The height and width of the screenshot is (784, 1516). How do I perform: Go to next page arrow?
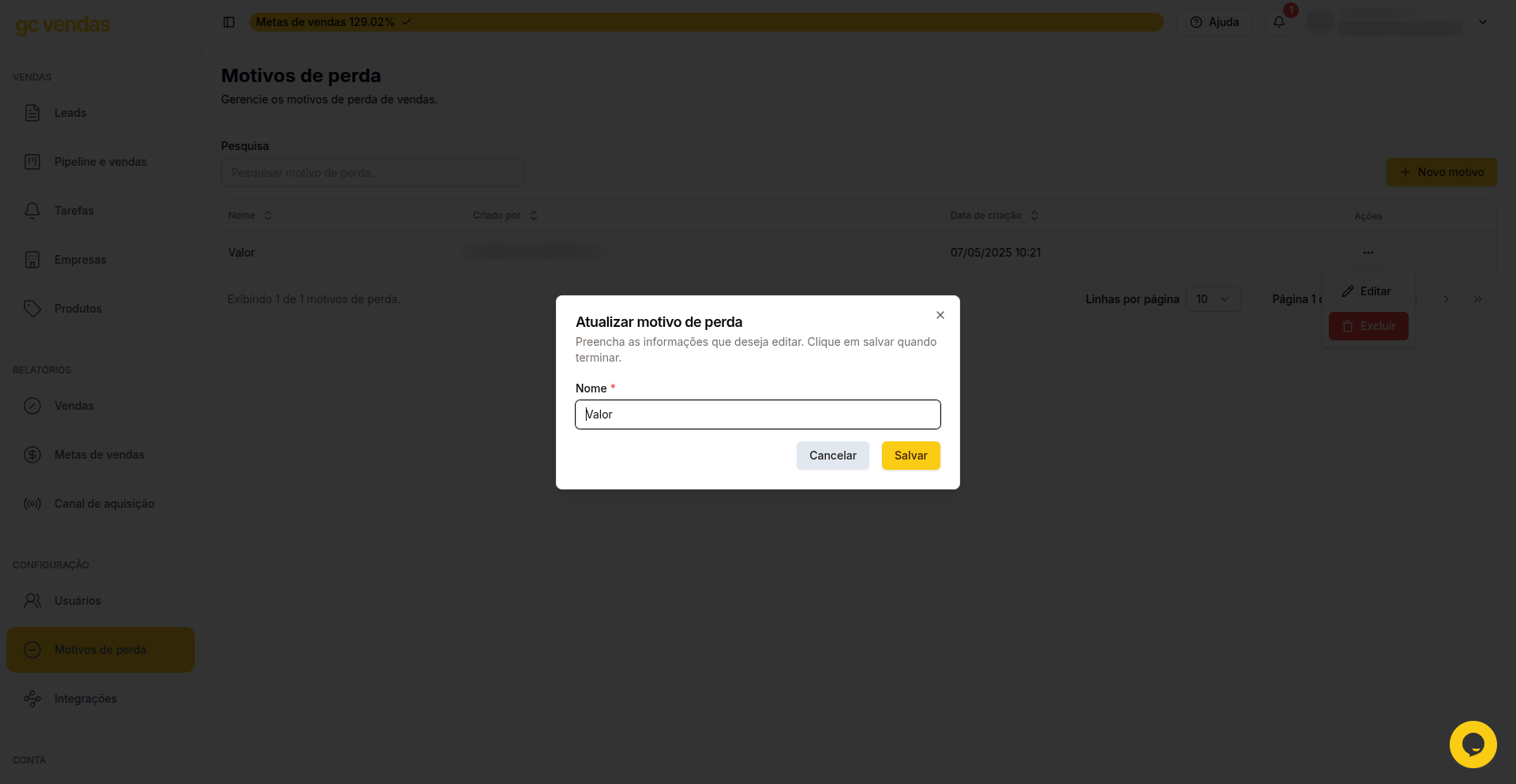(x=1447, y=299)
